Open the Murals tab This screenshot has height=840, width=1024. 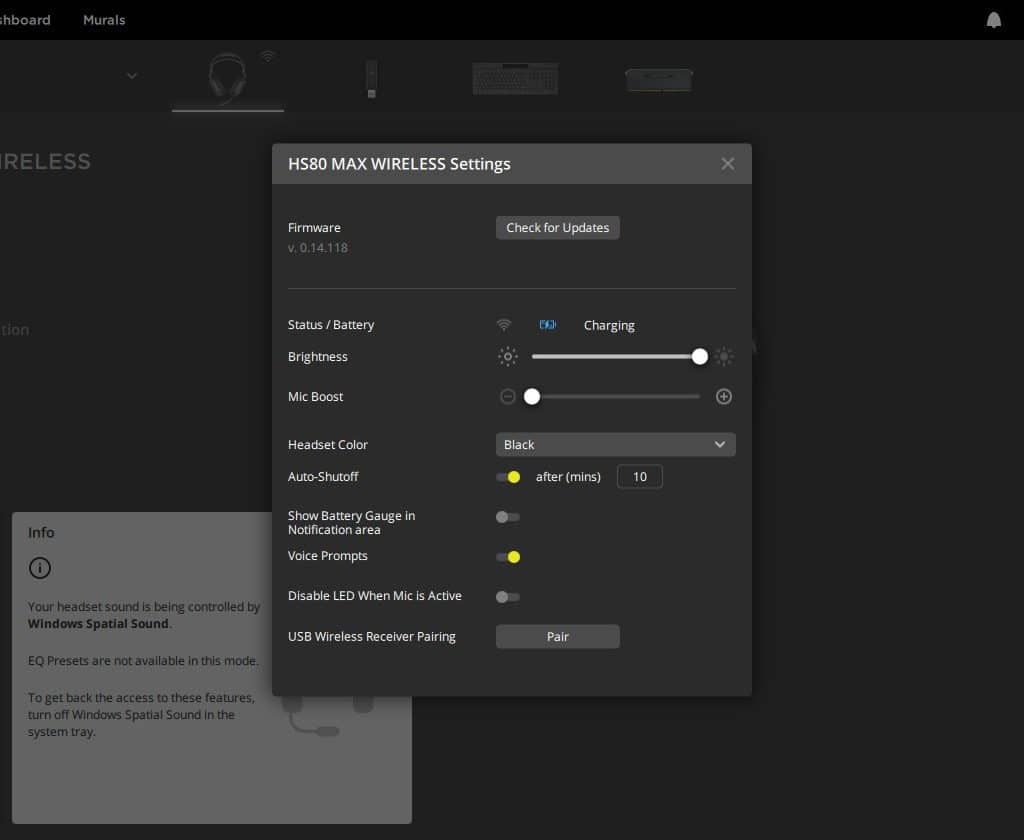click(104, 20)
